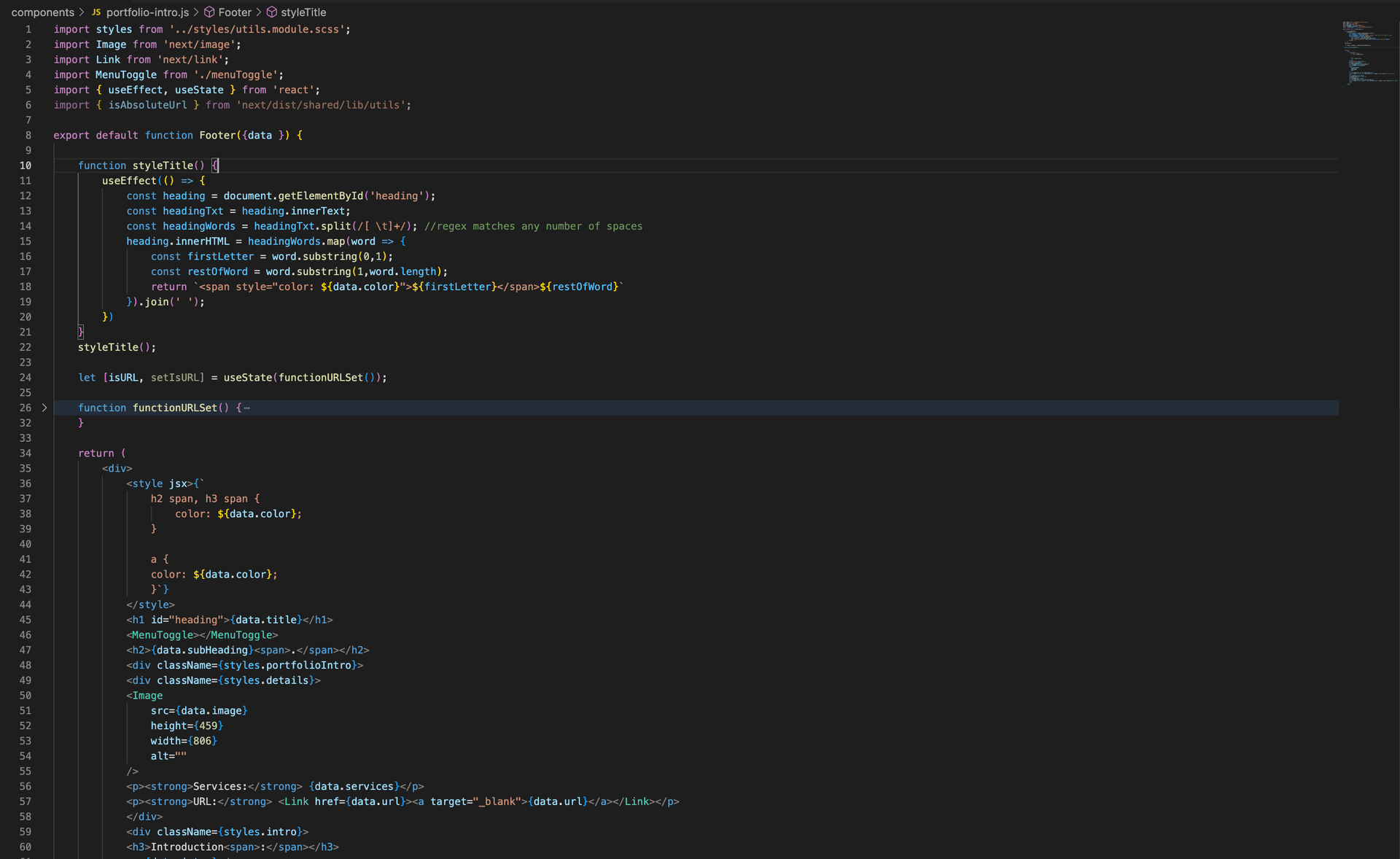The image size is (1400, 859).
Task: Click the regex comment on line 14
Action: click(x=533, y=226)
